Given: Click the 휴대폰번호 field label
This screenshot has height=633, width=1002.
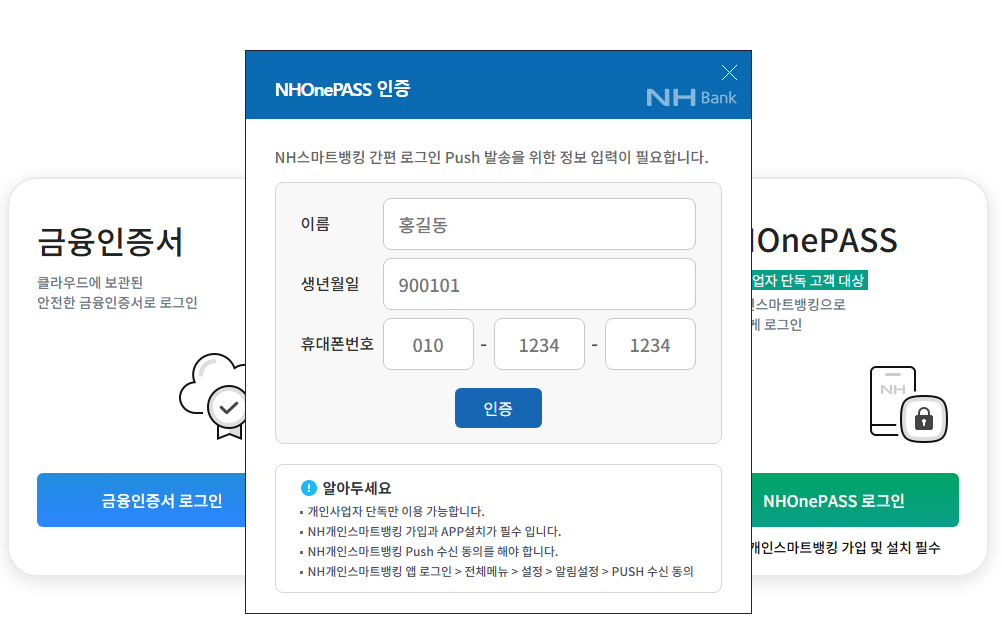Looking at the screenshot, I should tap(337, 344).
